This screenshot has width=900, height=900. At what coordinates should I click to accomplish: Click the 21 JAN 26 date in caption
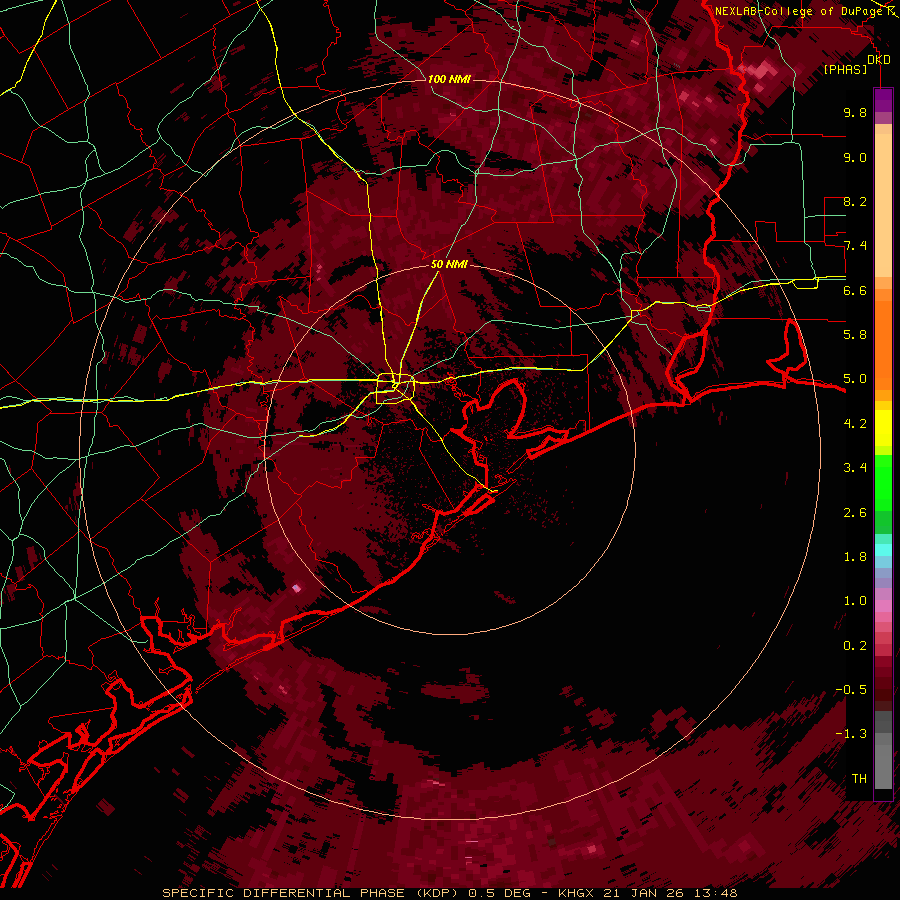point(643,893)
